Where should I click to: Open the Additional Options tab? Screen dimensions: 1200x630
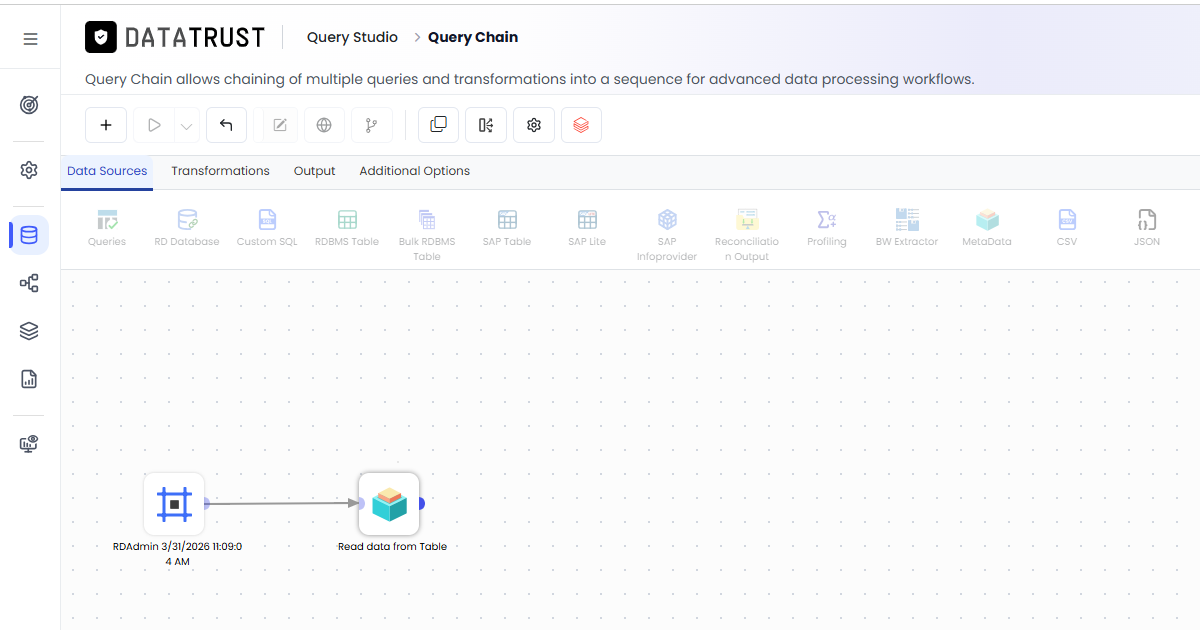point(415,171)
